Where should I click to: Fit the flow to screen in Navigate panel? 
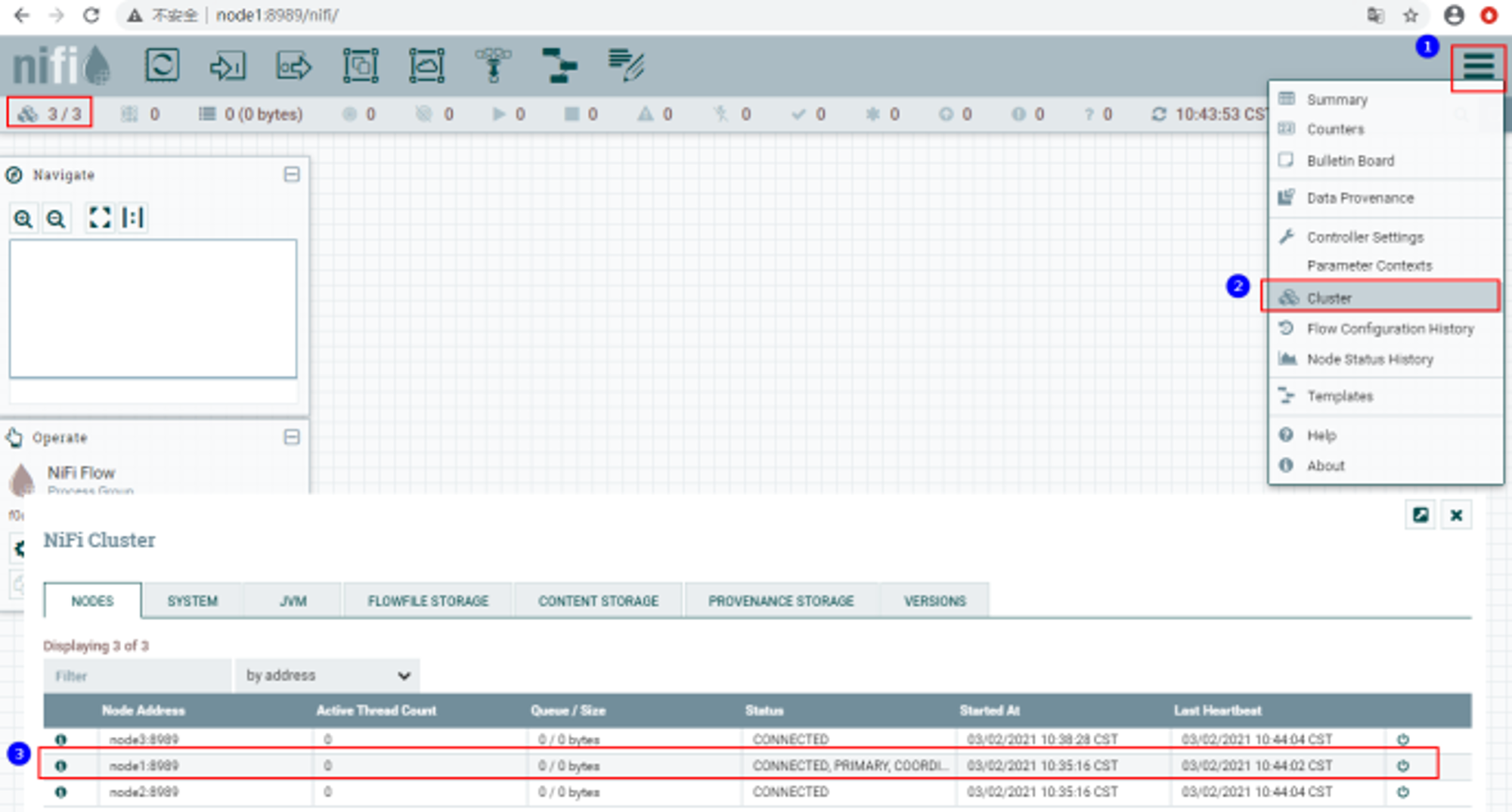[100, 218]
